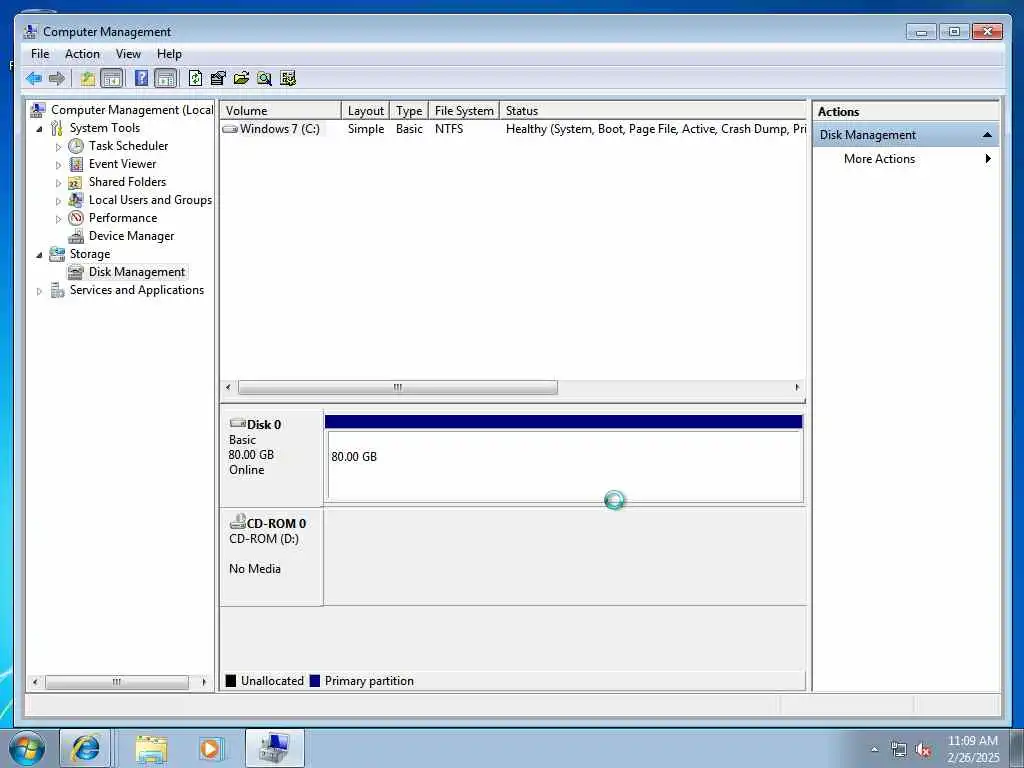Click the NTFS cell in the volume list

pyautogui.click(x=449, y=129)
